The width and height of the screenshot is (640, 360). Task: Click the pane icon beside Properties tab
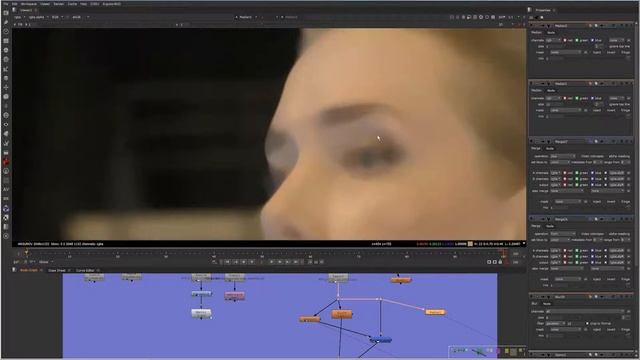pos(530,10)
